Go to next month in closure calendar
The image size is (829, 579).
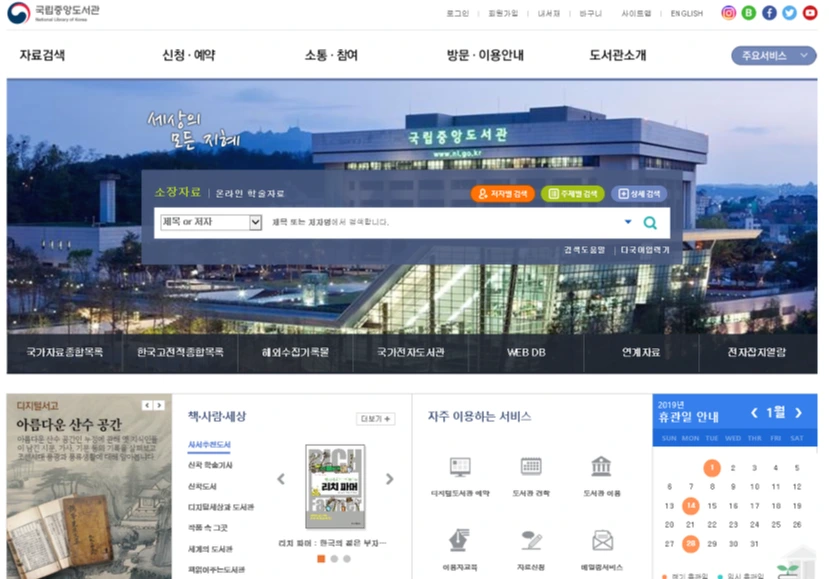pyautogui.click(x=799, y=413)
